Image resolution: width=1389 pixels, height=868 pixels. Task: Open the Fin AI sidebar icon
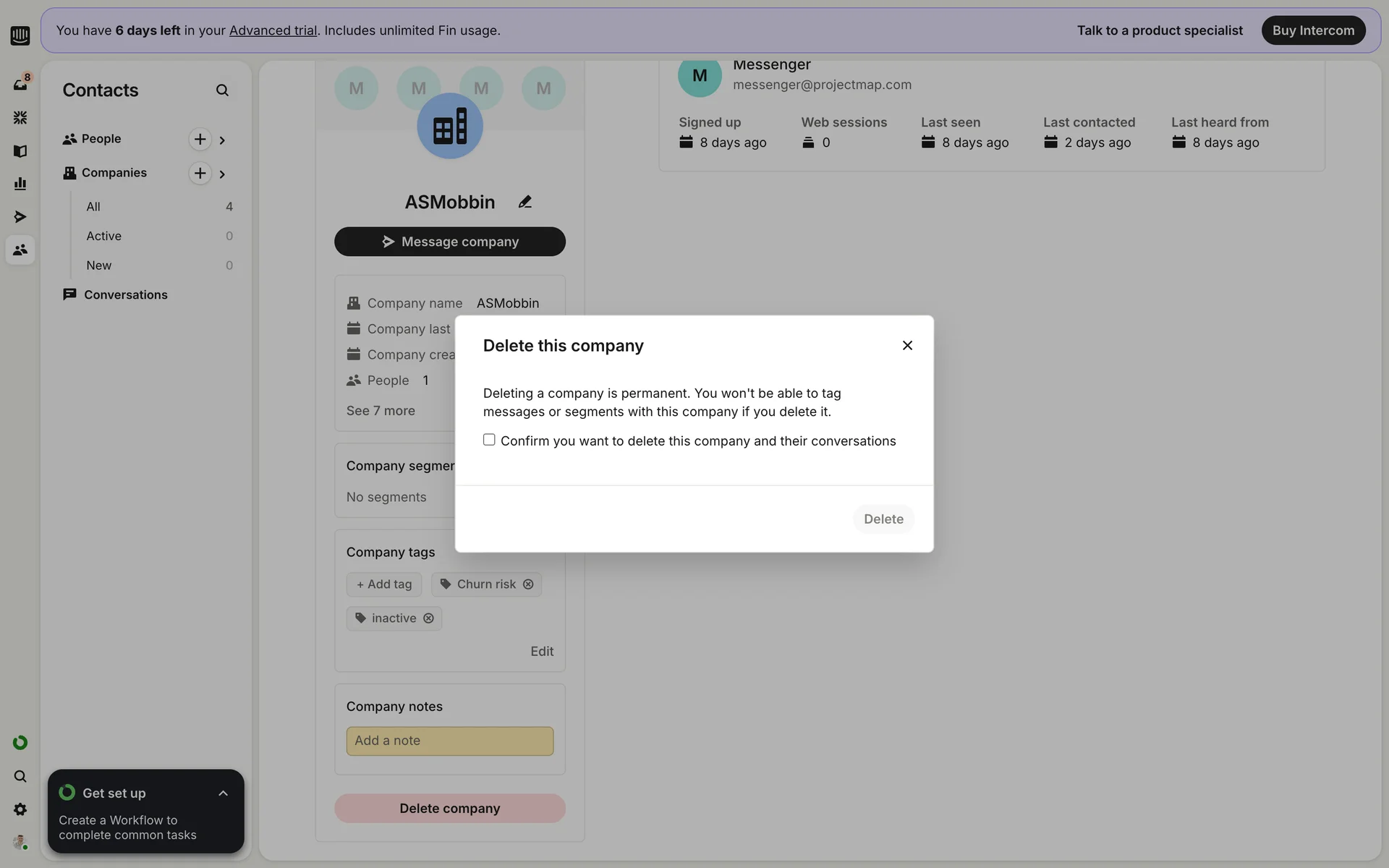point(20,117)
